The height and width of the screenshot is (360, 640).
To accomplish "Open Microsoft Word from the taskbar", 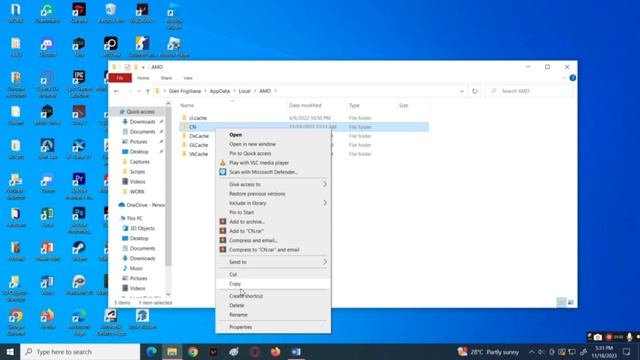I will [296, 351].
